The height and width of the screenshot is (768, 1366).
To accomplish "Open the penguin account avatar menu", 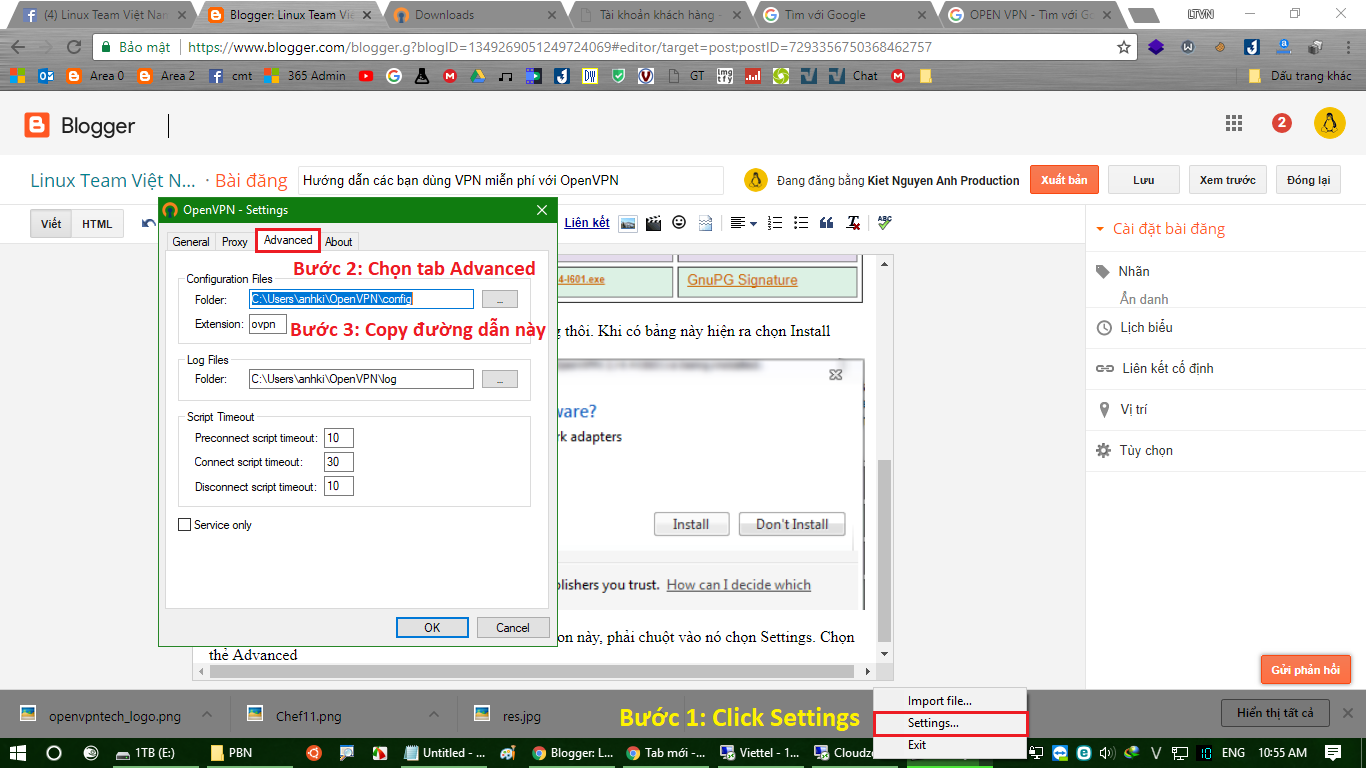I will coord(1330,123).
